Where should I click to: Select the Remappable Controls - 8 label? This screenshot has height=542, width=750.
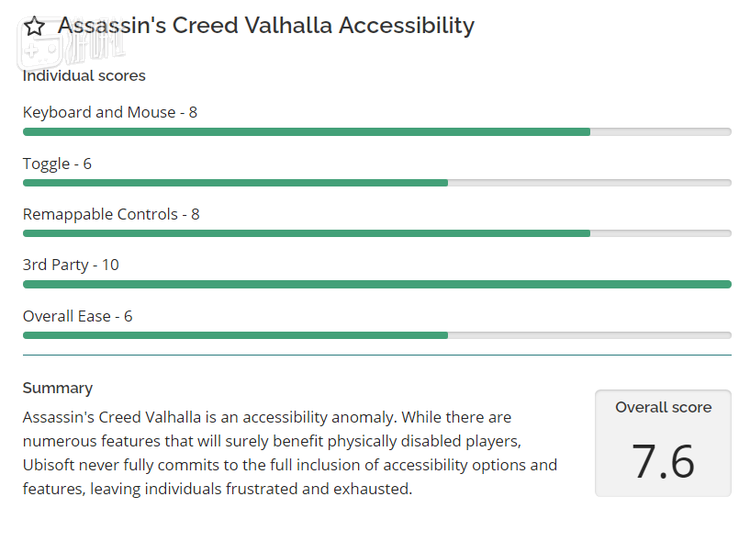(111, 214)
